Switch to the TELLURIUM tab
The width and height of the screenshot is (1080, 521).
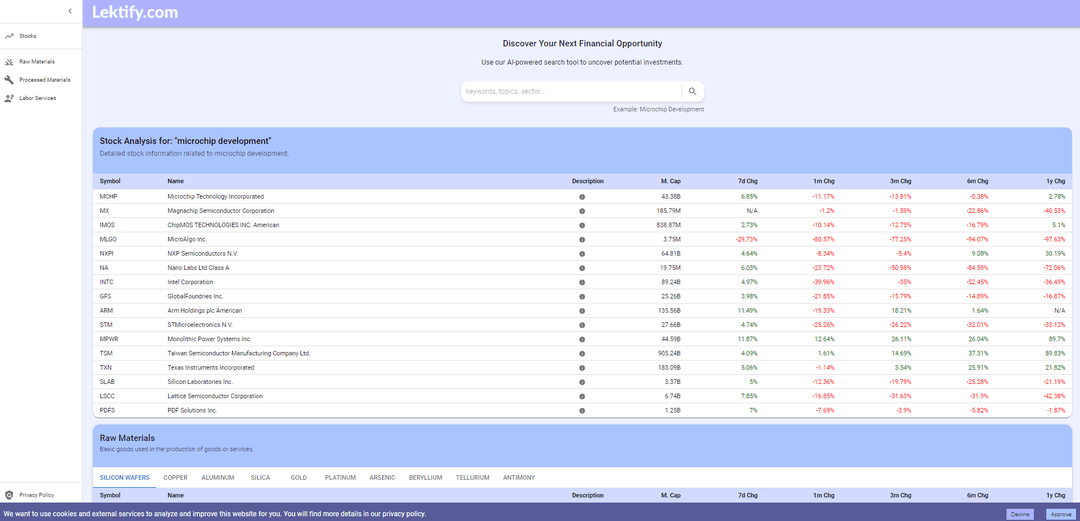click(x=472, y=478)
